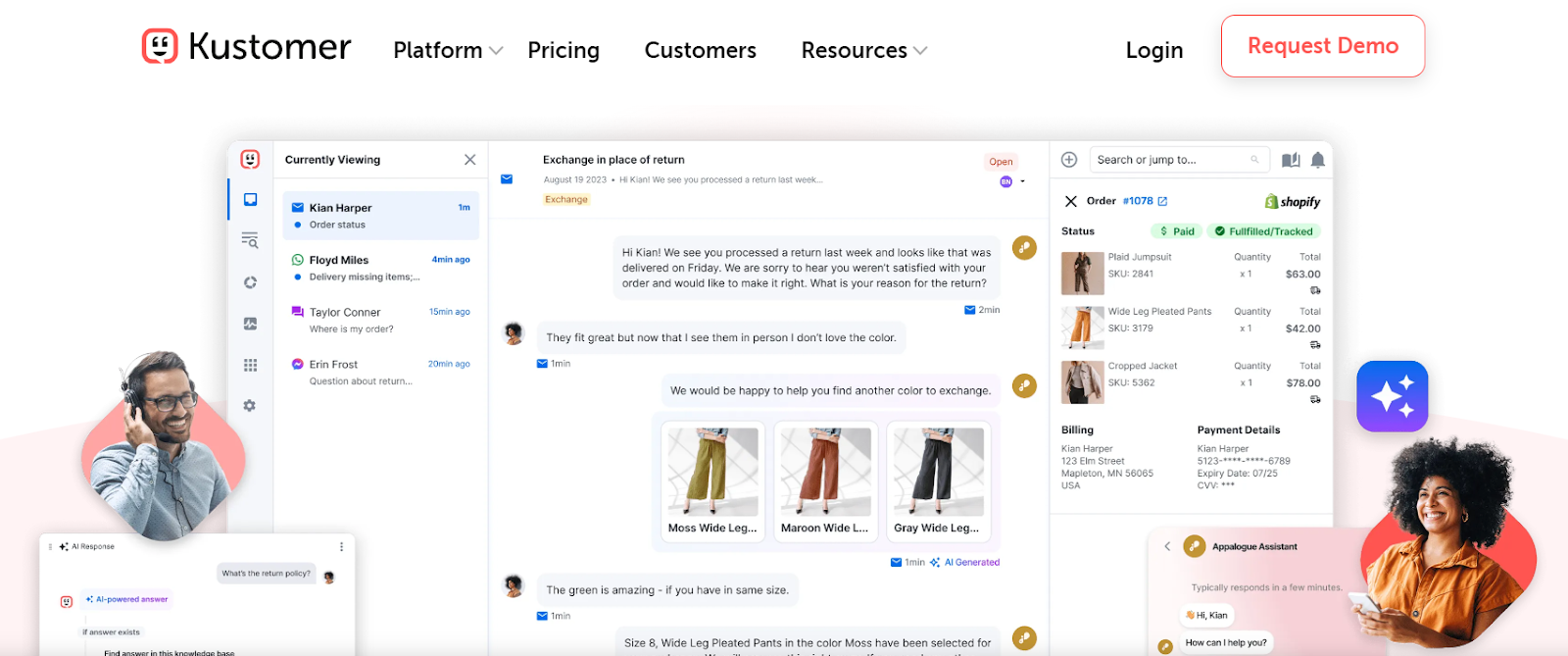Click the Paid status badge
The image size is (1568, 656).
pos(1176,231)
